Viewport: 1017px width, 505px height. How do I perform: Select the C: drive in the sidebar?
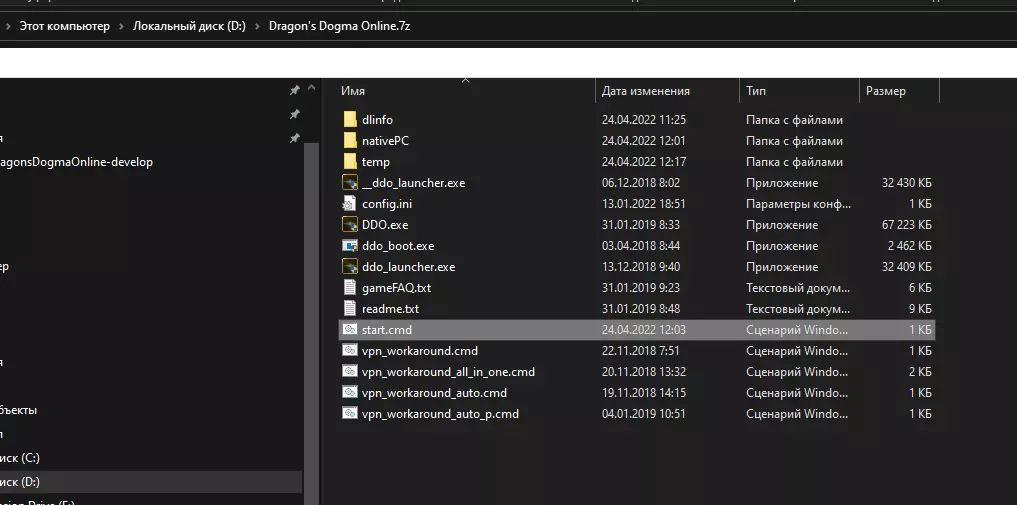tap(20, 458)
